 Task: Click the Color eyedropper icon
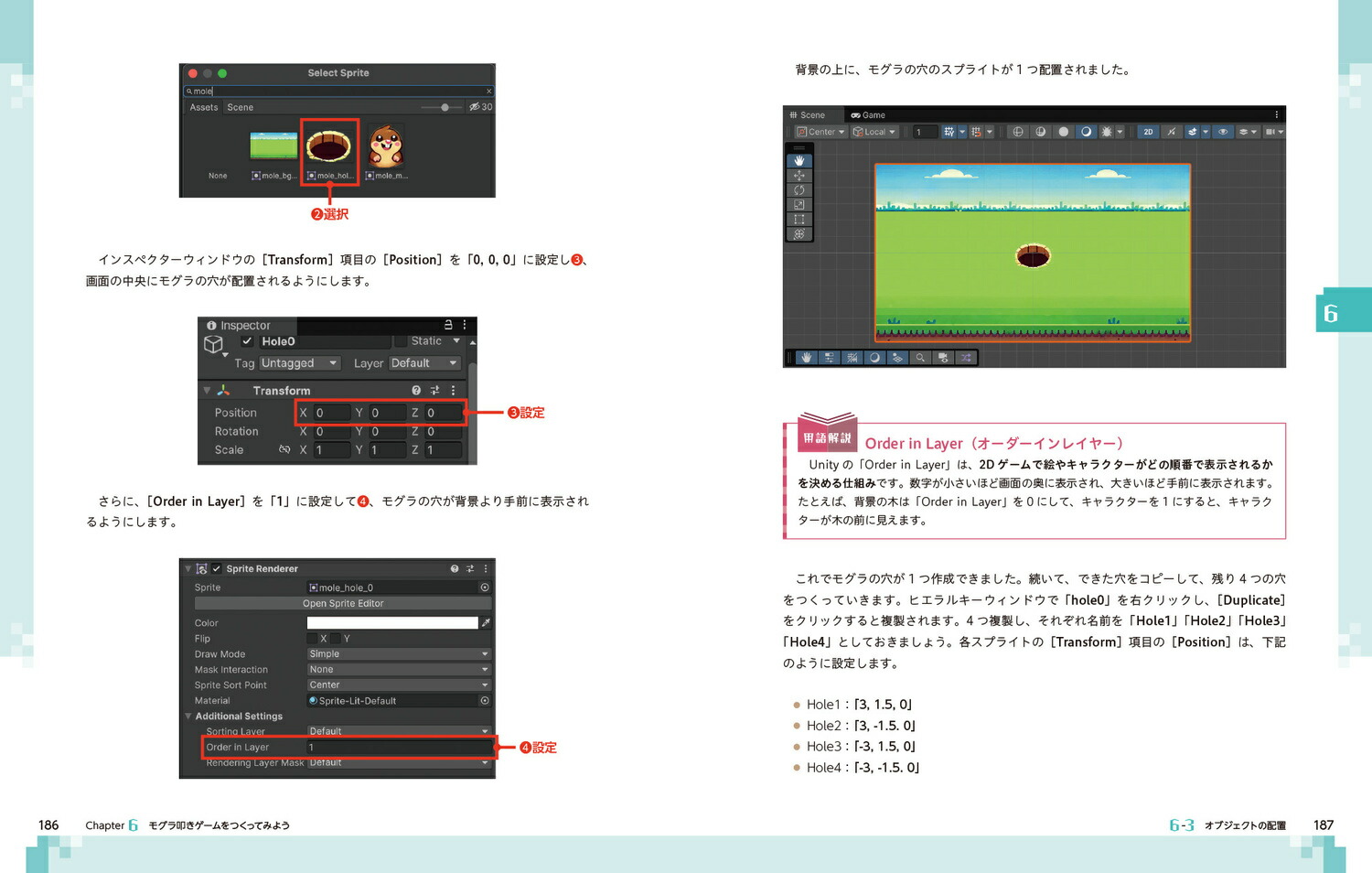(x=486, y=623)
